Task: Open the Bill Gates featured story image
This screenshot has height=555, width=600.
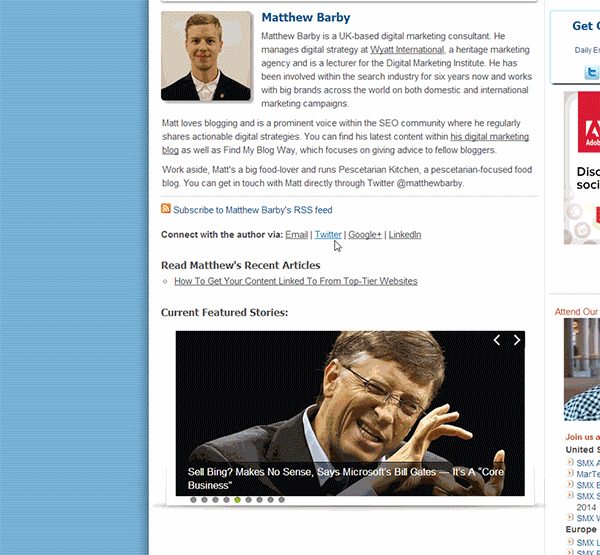Action: point(350,413)
